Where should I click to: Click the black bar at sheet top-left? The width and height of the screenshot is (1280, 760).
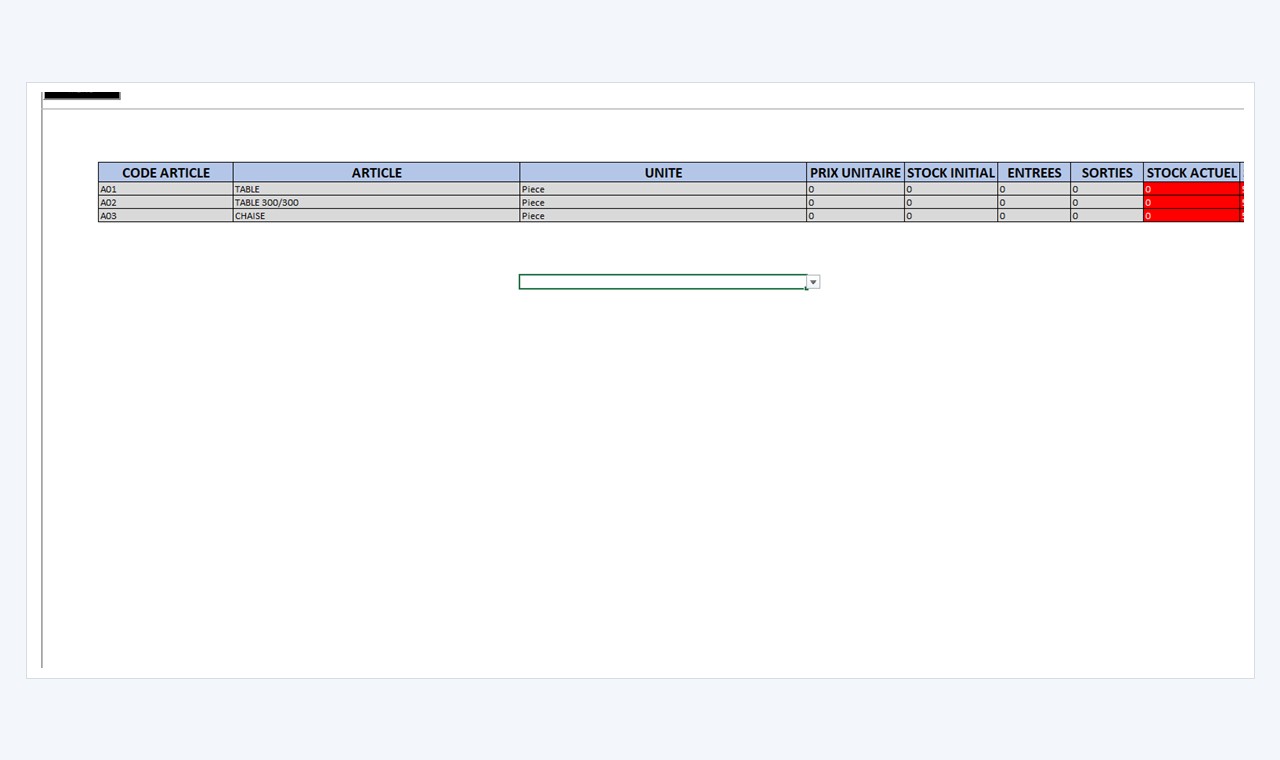[x=82, y=95]
